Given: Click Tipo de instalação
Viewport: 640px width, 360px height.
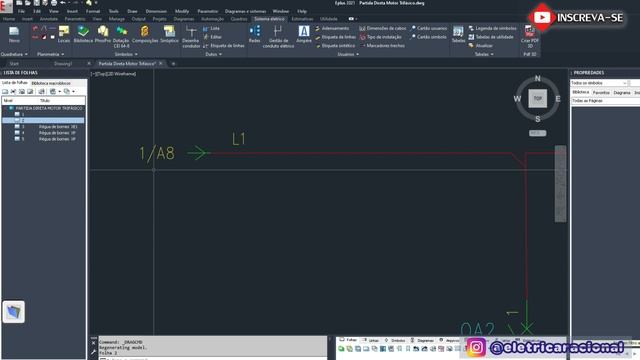Looking at the screenshot, I should coord(380,37).
